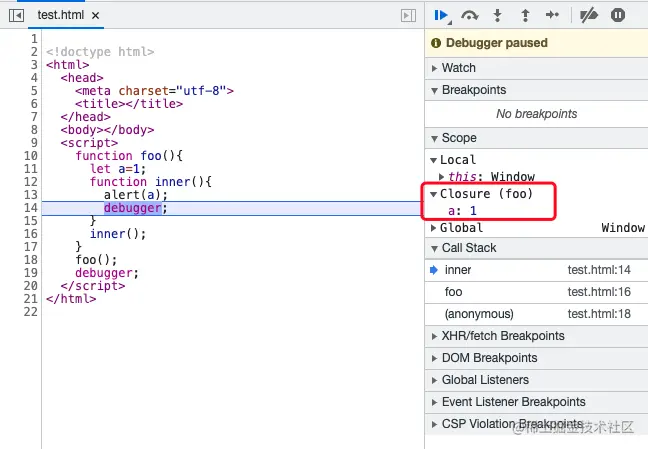Click the alert(a); code line

click(x=136, y=195)
